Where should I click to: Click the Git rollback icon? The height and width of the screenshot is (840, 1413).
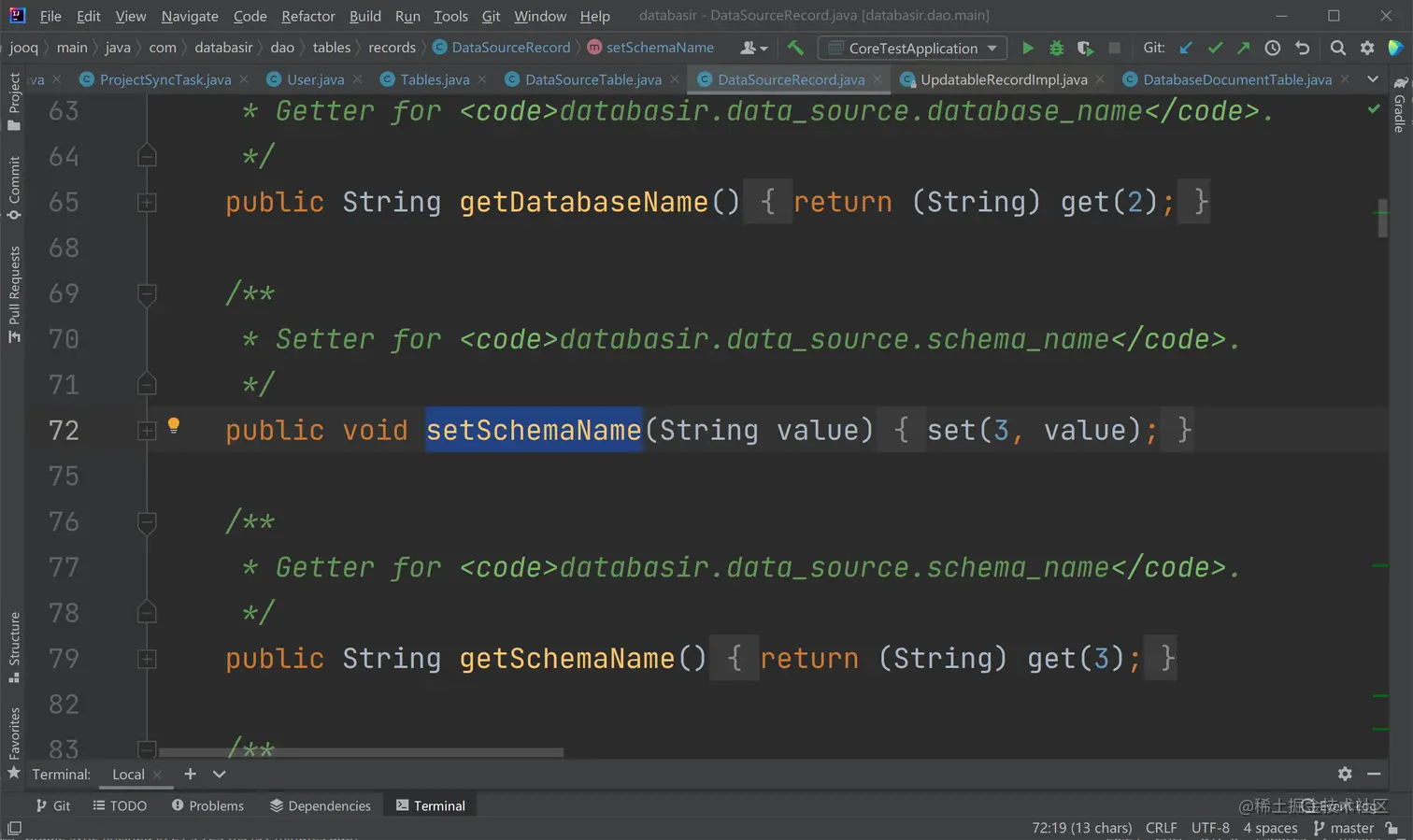click(1302, 48)
